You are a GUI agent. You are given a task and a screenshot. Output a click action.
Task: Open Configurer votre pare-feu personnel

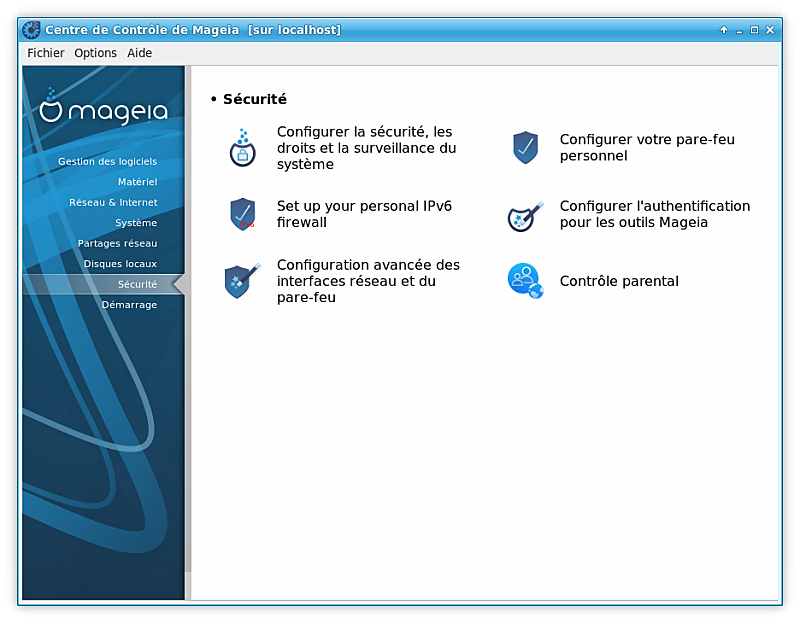[x=647, y=147]
